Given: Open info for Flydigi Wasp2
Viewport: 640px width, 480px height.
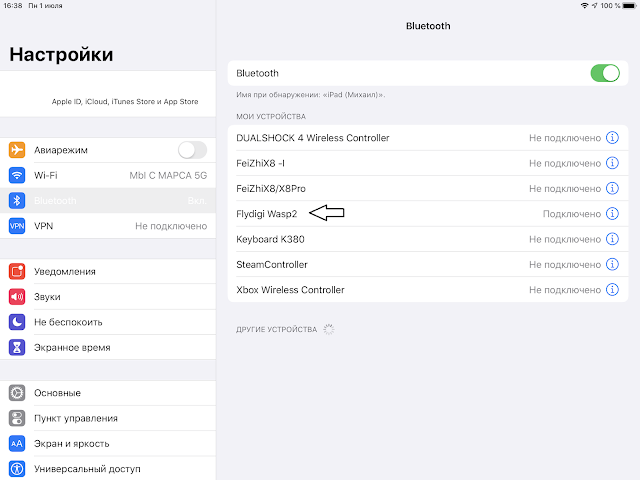Looking at the screenshot, I should tap(612, 213).
